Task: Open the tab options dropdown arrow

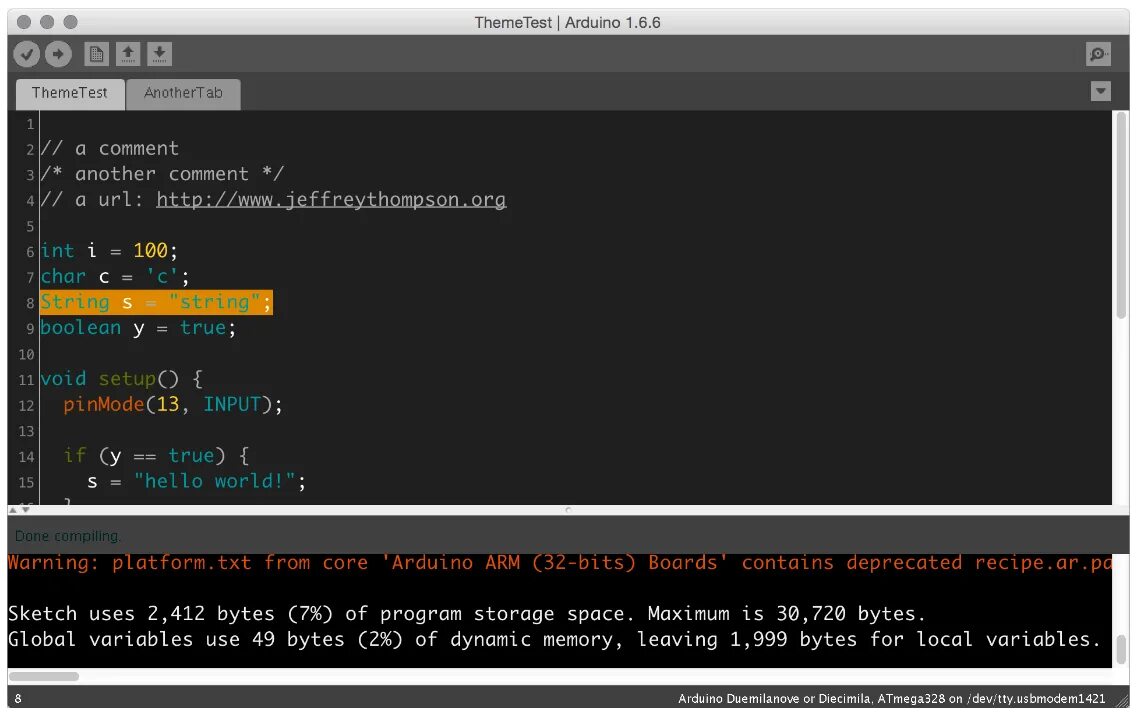Action: (x=1101, y=91)
